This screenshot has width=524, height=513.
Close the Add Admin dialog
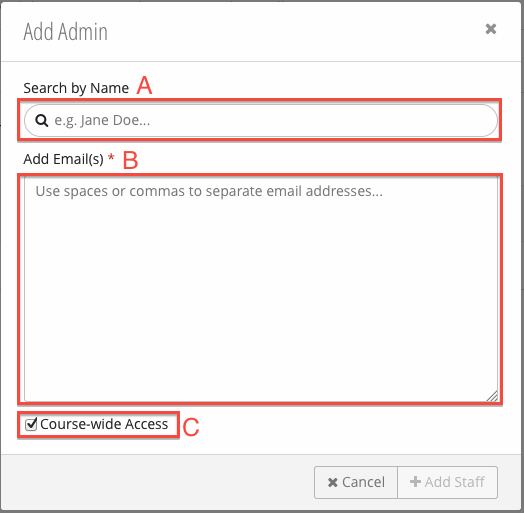pos(491,29)
